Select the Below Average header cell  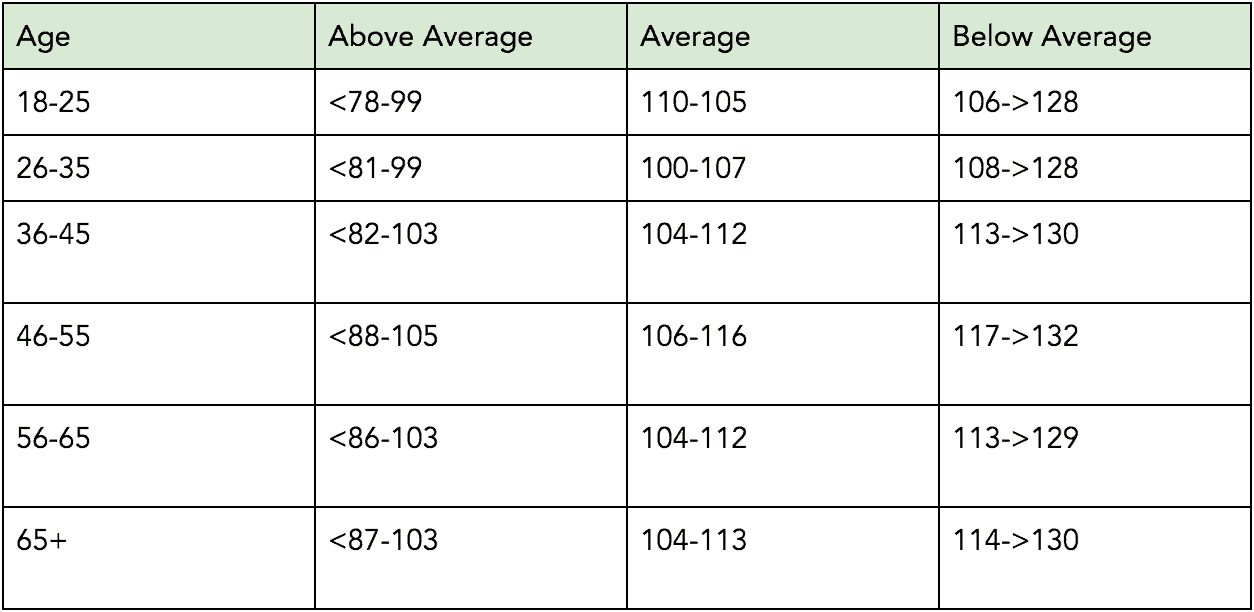(x=1095, y=37)
